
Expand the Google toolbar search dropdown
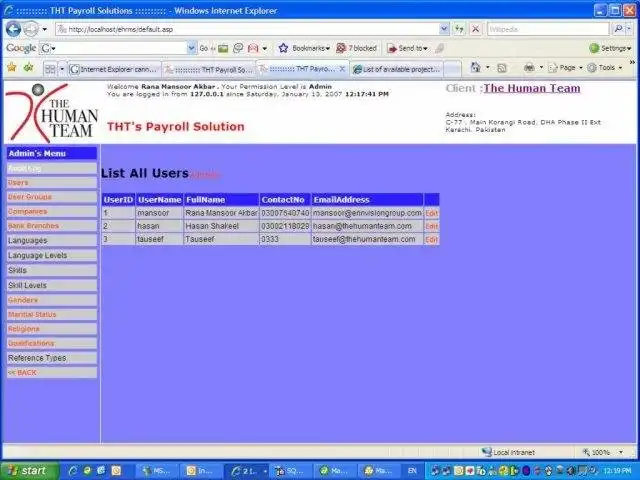pos(192,48)
